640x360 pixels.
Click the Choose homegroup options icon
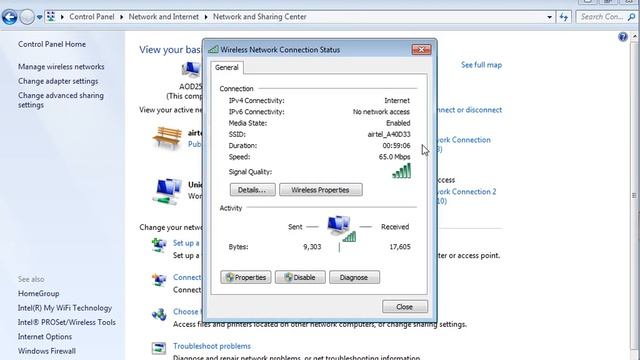(x=159, y=314)
